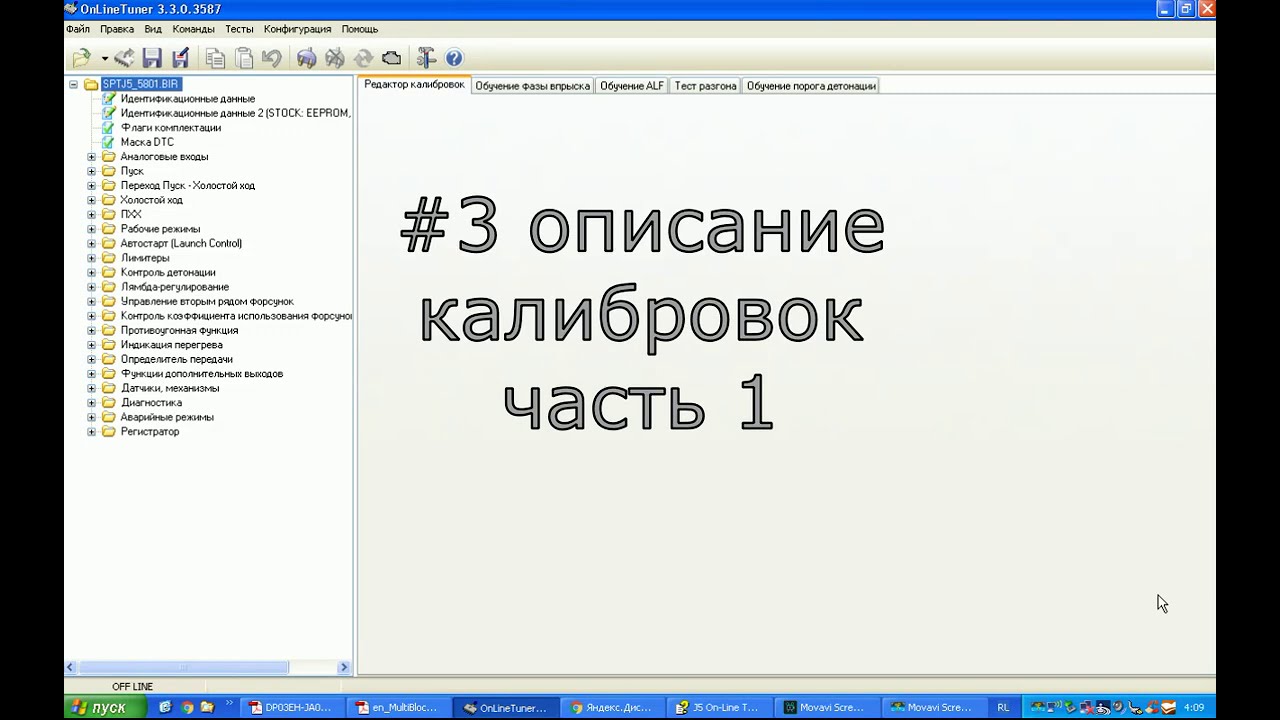Image resolution: width=1280 pixels, height=720 pixels.
Task: Click tree panel scroll left arrow
Action: click(x=72, y=667)
